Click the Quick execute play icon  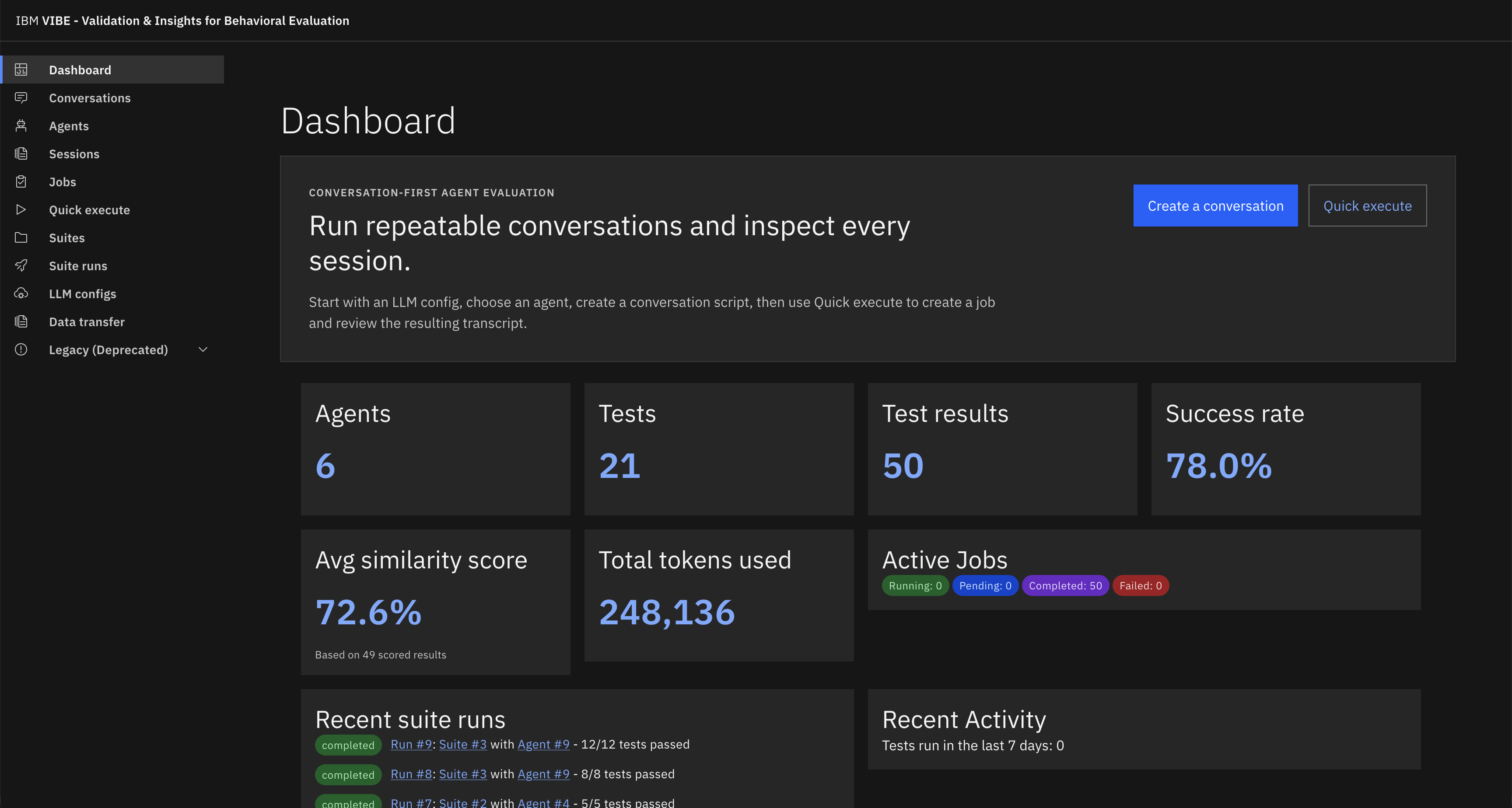(21, 209)
